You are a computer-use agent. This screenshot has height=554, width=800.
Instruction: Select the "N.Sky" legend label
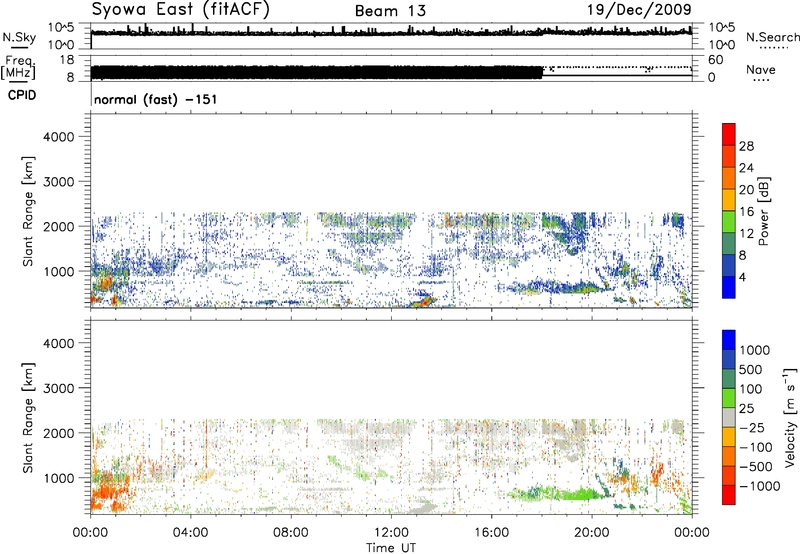click(x=19, y=37)
